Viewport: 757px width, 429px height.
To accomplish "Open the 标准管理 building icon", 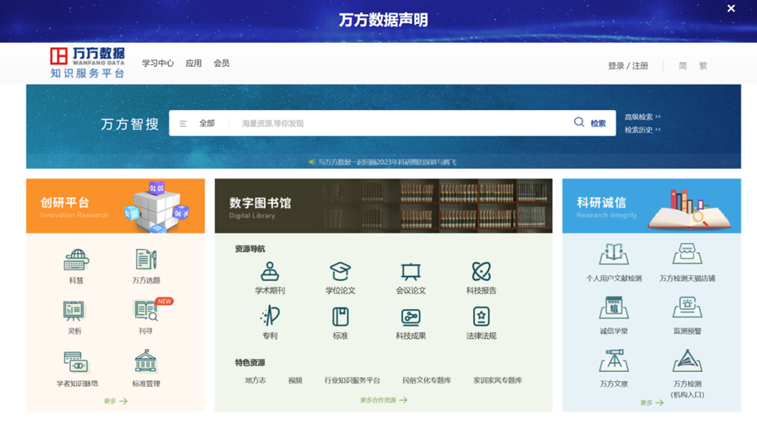I will [146, 361].
